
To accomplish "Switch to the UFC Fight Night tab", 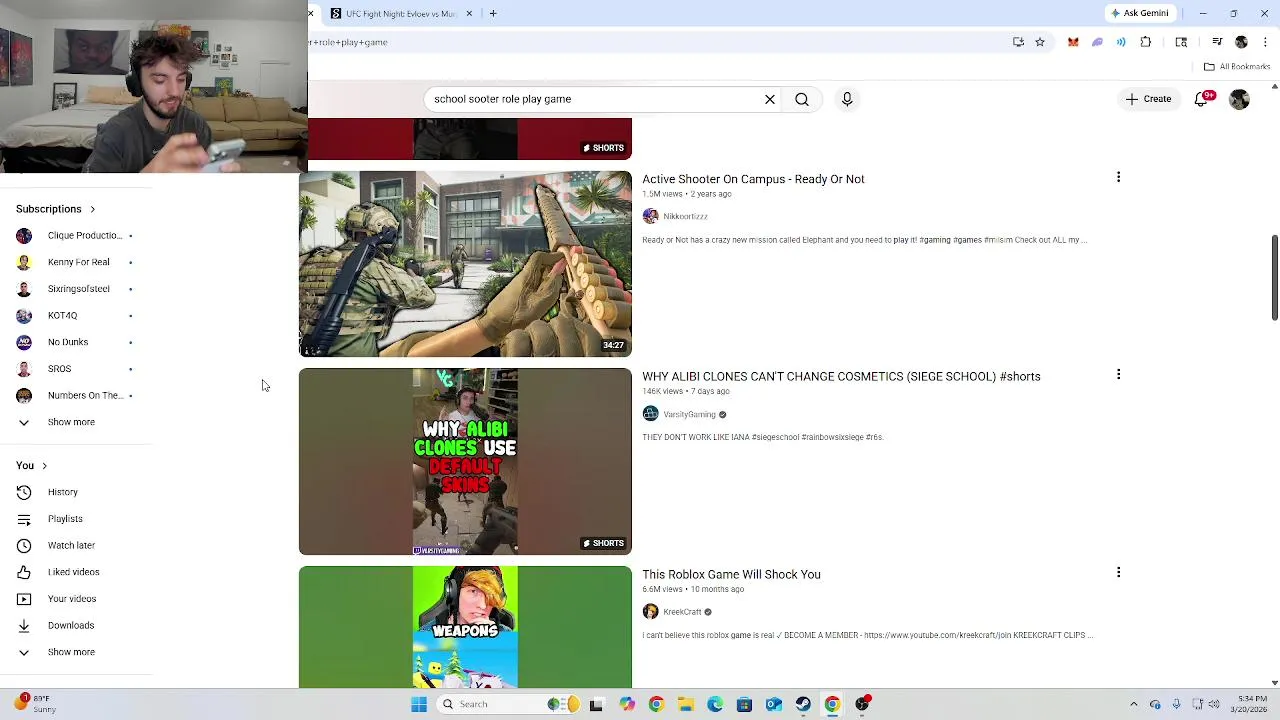I will tap(400, 13).
